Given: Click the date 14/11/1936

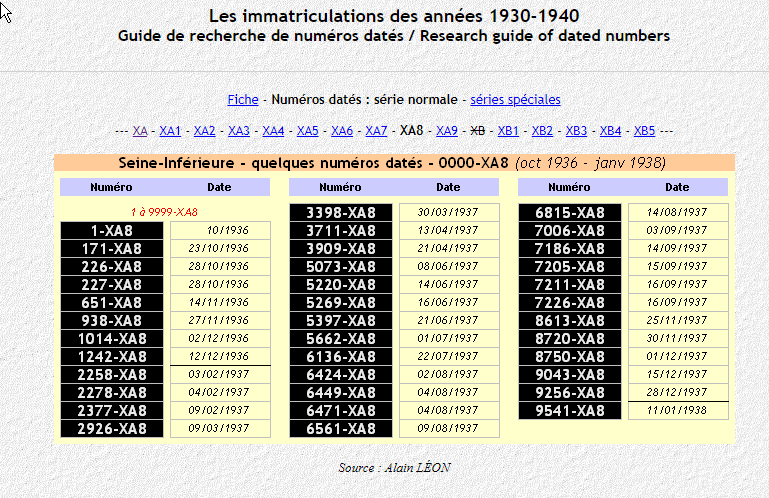Looking at the screenshot, I should coord(219,302).
